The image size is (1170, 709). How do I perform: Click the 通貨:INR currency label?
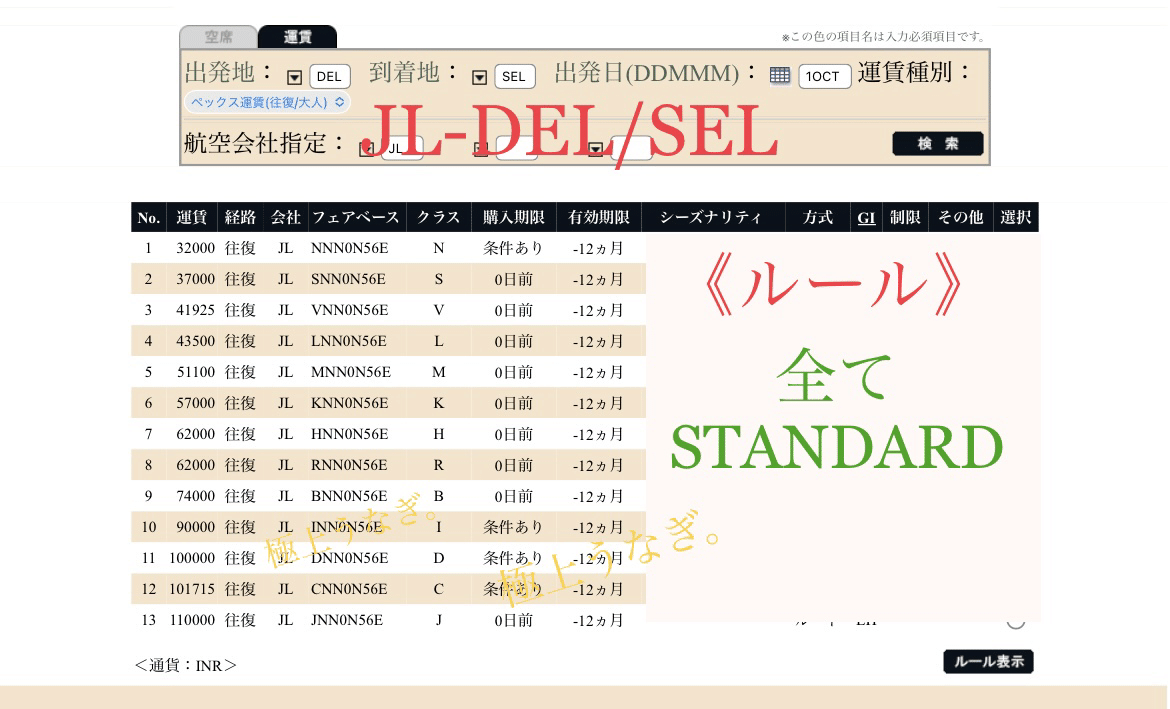(186, 665)
